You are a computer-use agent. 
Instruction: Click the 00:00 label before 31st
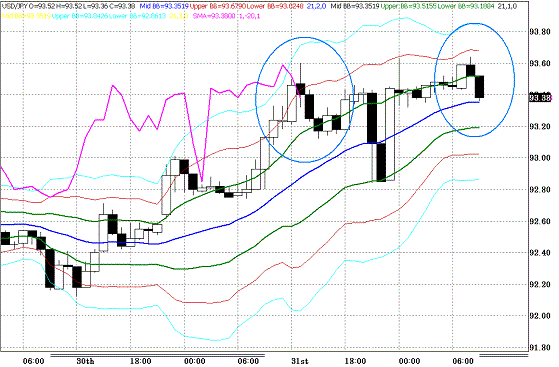(195, 361)
